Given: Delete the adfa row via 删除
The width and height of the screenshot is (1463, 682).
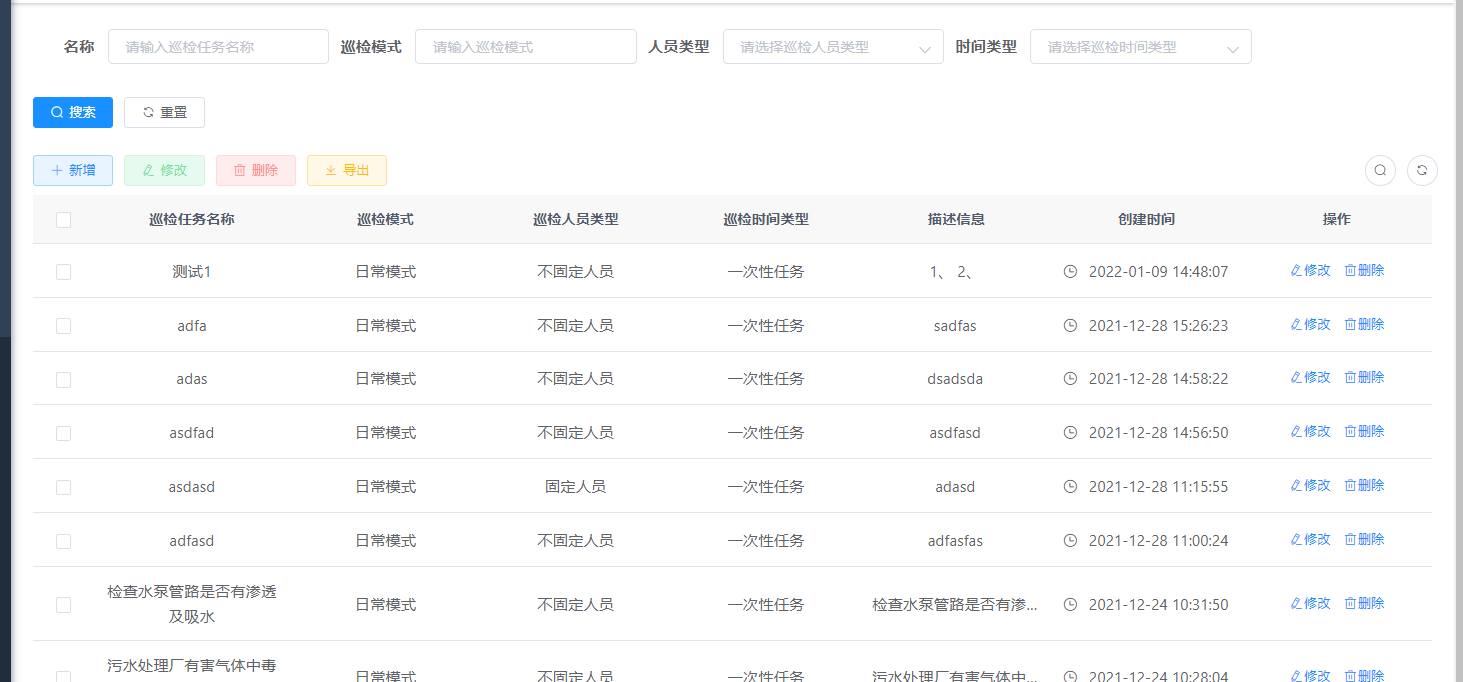Looking at the screenshot, I should pyautogui.click(x=1364, y=324).
